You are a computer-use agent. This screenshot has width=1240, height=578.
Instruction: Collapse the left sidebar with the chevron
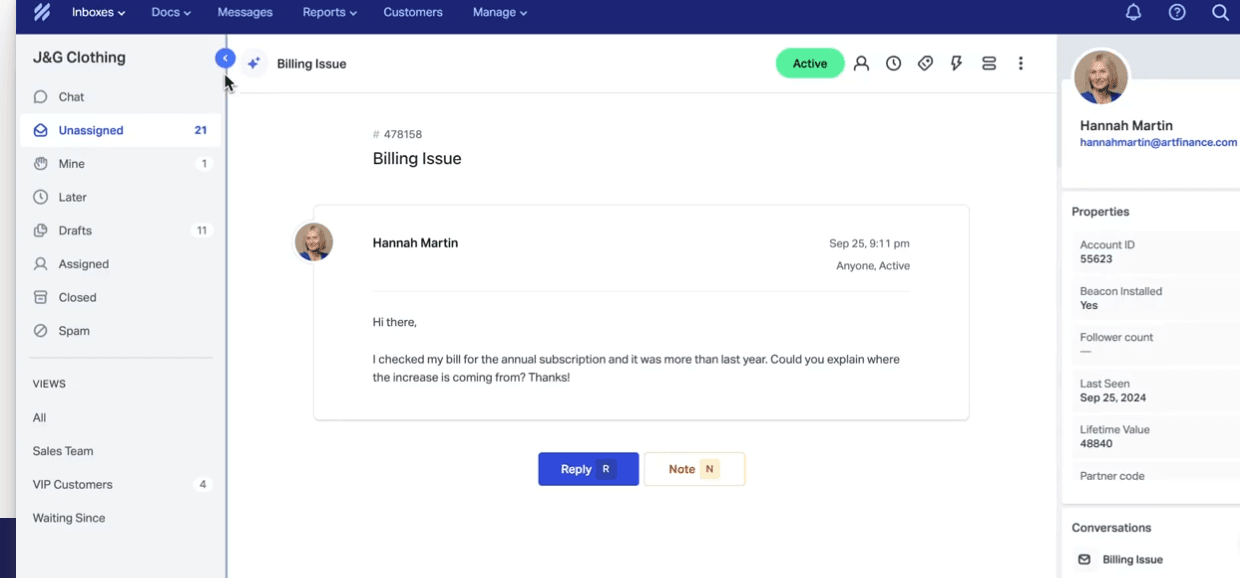click(x=225, y=58)
